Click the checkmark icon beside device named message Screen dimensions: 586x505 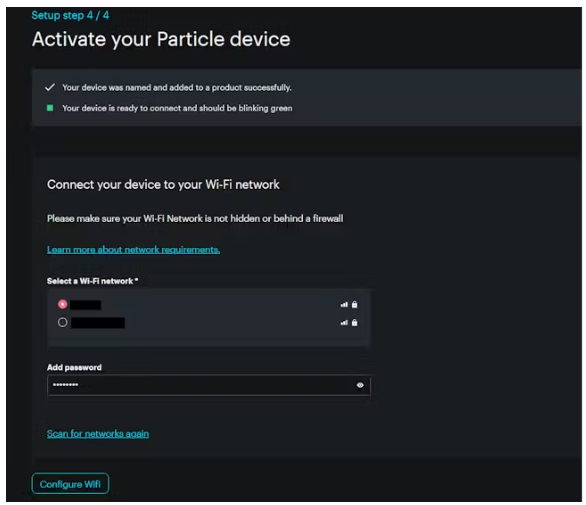50,87
